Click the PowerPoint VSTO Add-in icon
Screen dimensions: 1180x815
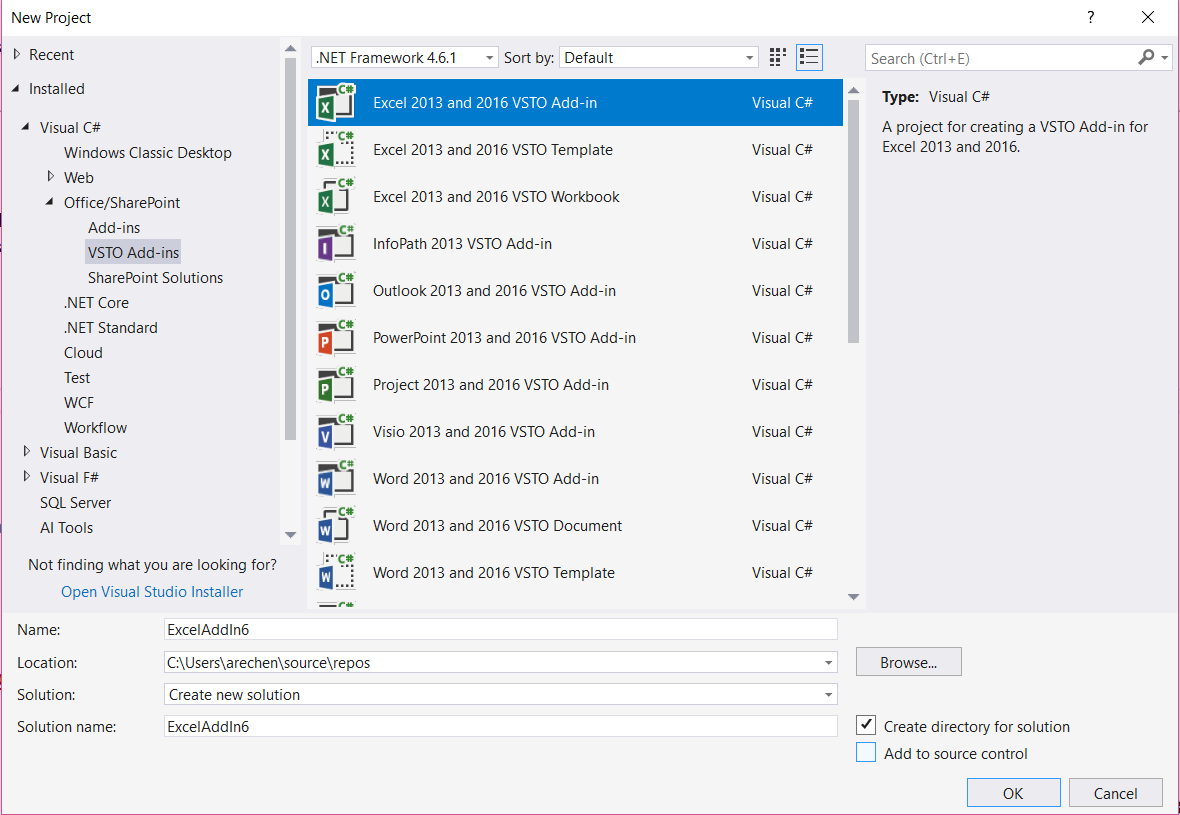point(336,338)
